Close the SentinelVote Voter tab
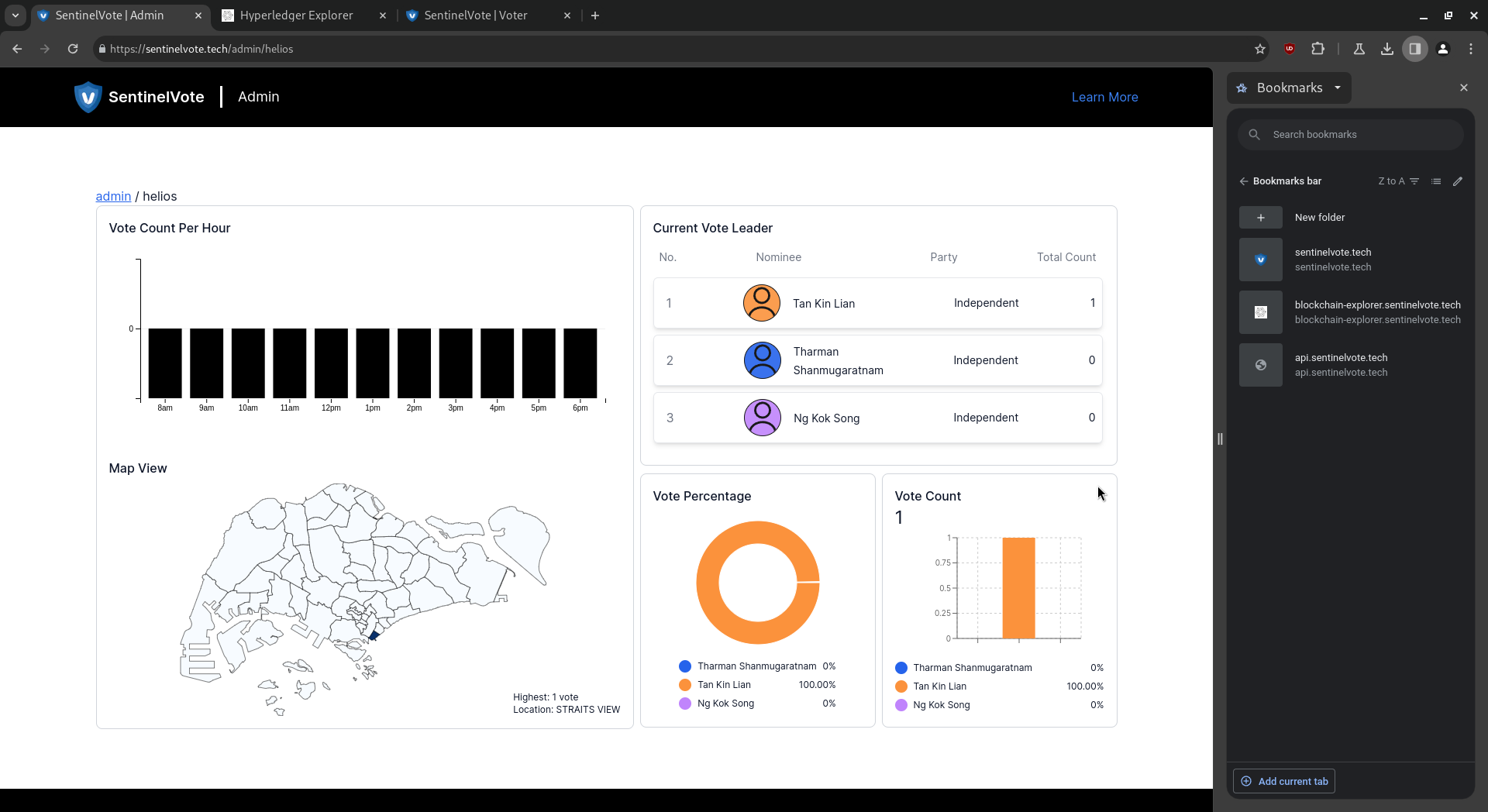Image resolution: width=1488 pixels, height=812 pixels. click(567, 15)
